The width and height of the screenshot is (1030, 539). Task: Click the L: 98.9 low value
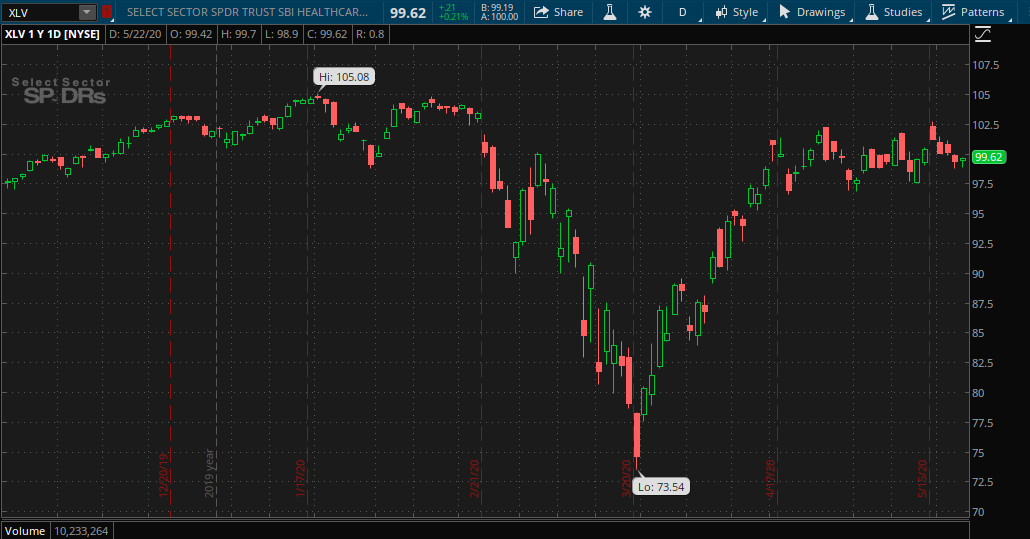[282, 34]
